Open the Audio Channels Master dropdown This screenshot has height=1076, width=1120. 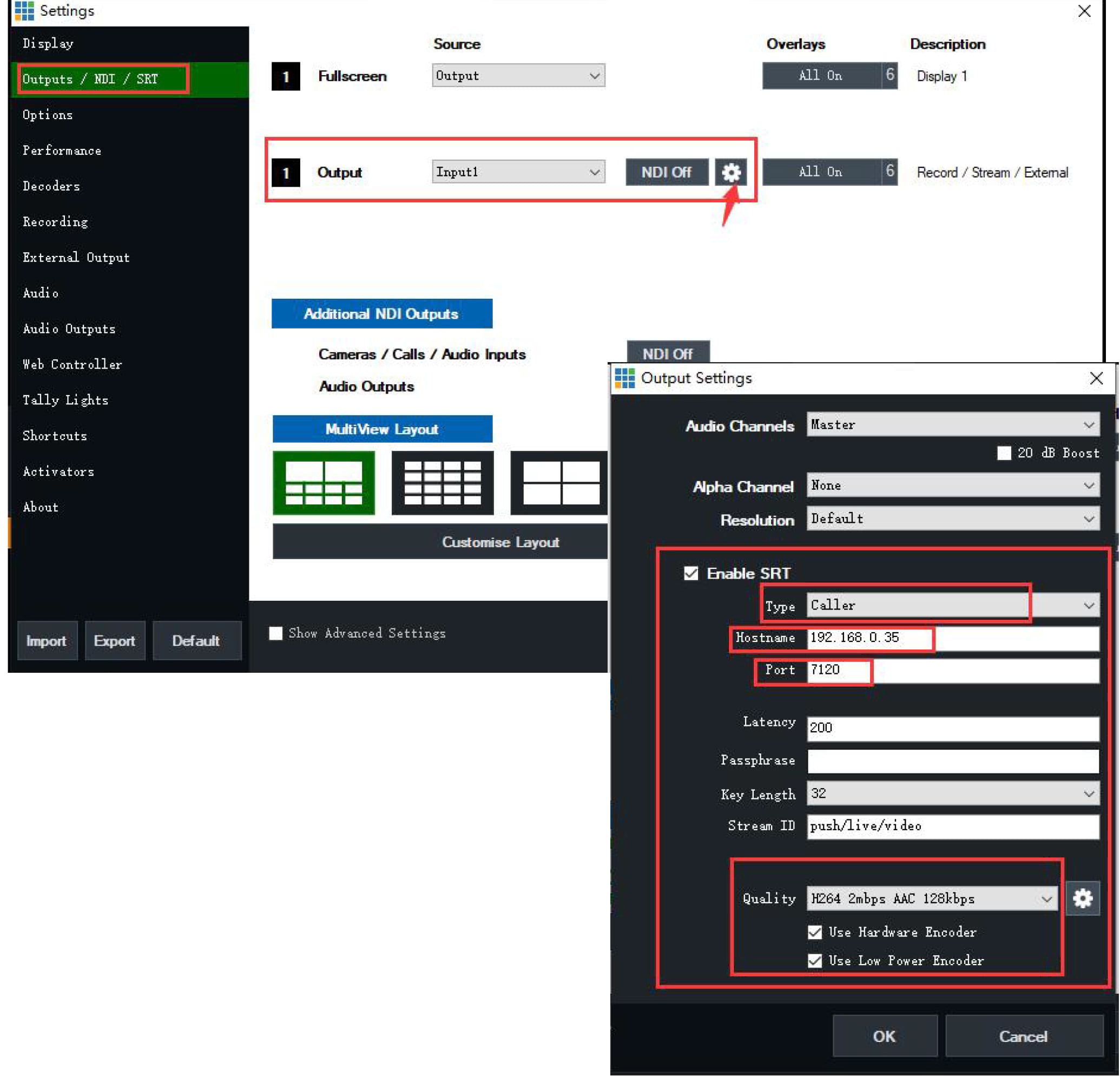point(953,425)
